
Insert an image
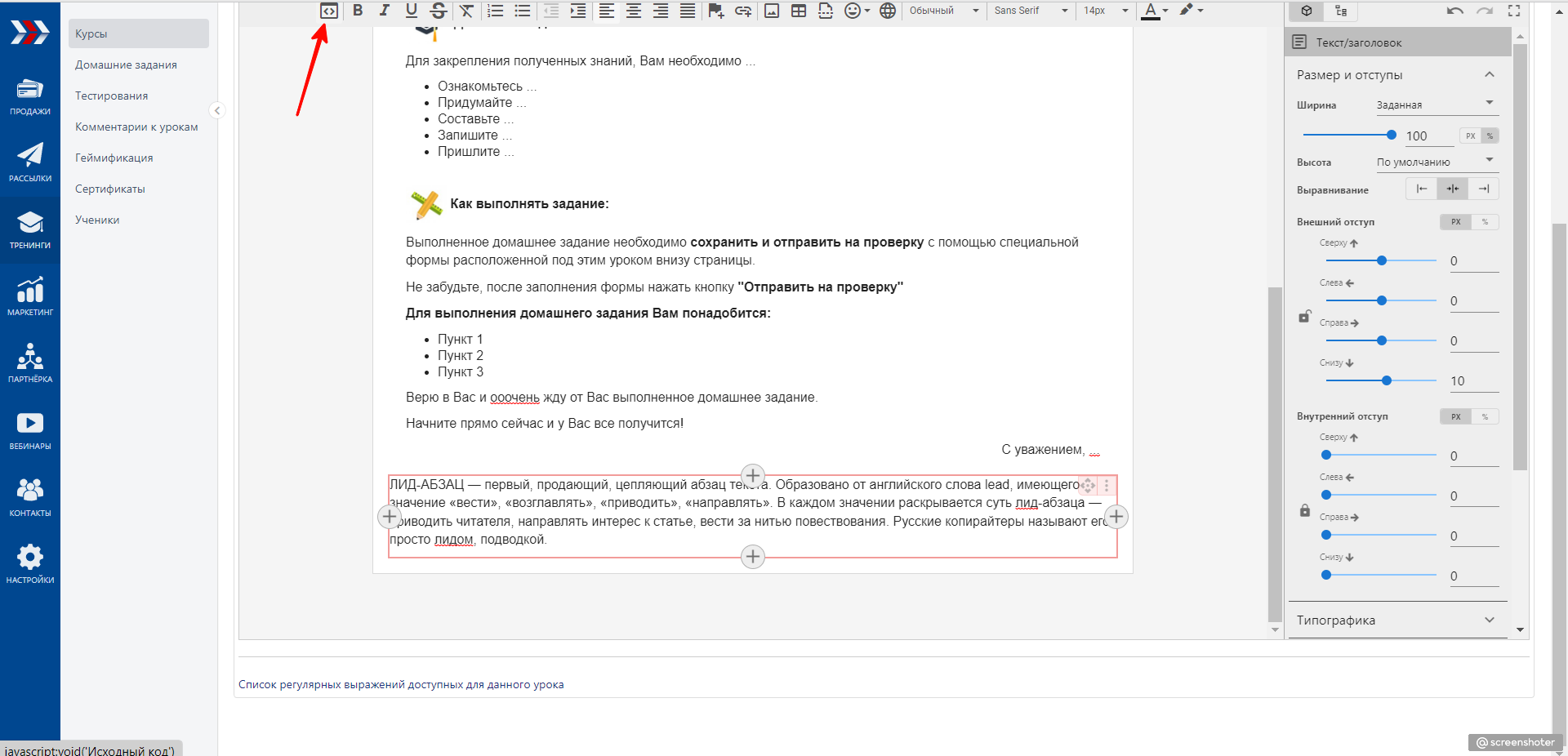pos(772,11)
